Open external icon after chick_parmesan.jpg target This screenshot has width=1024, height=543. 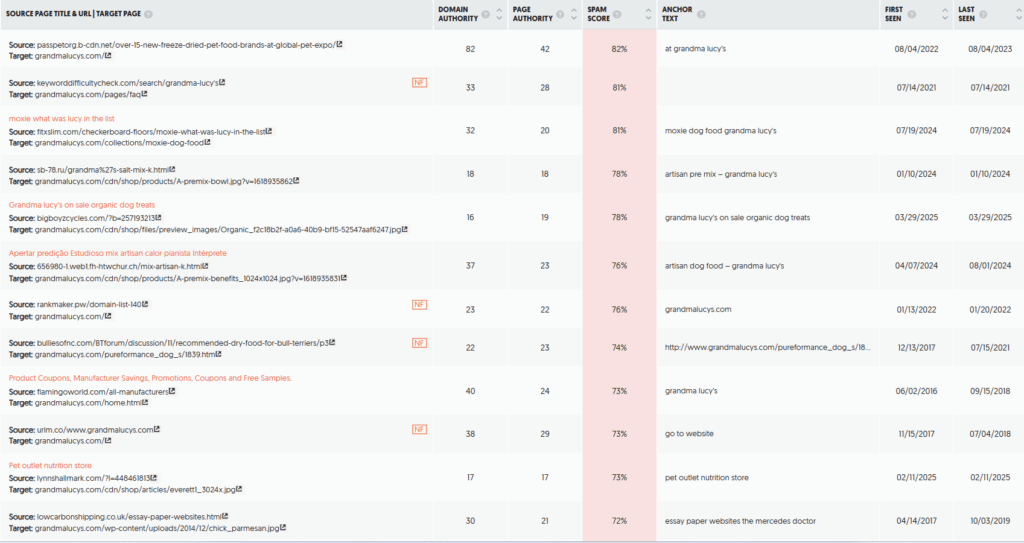[x=283, y=527]
